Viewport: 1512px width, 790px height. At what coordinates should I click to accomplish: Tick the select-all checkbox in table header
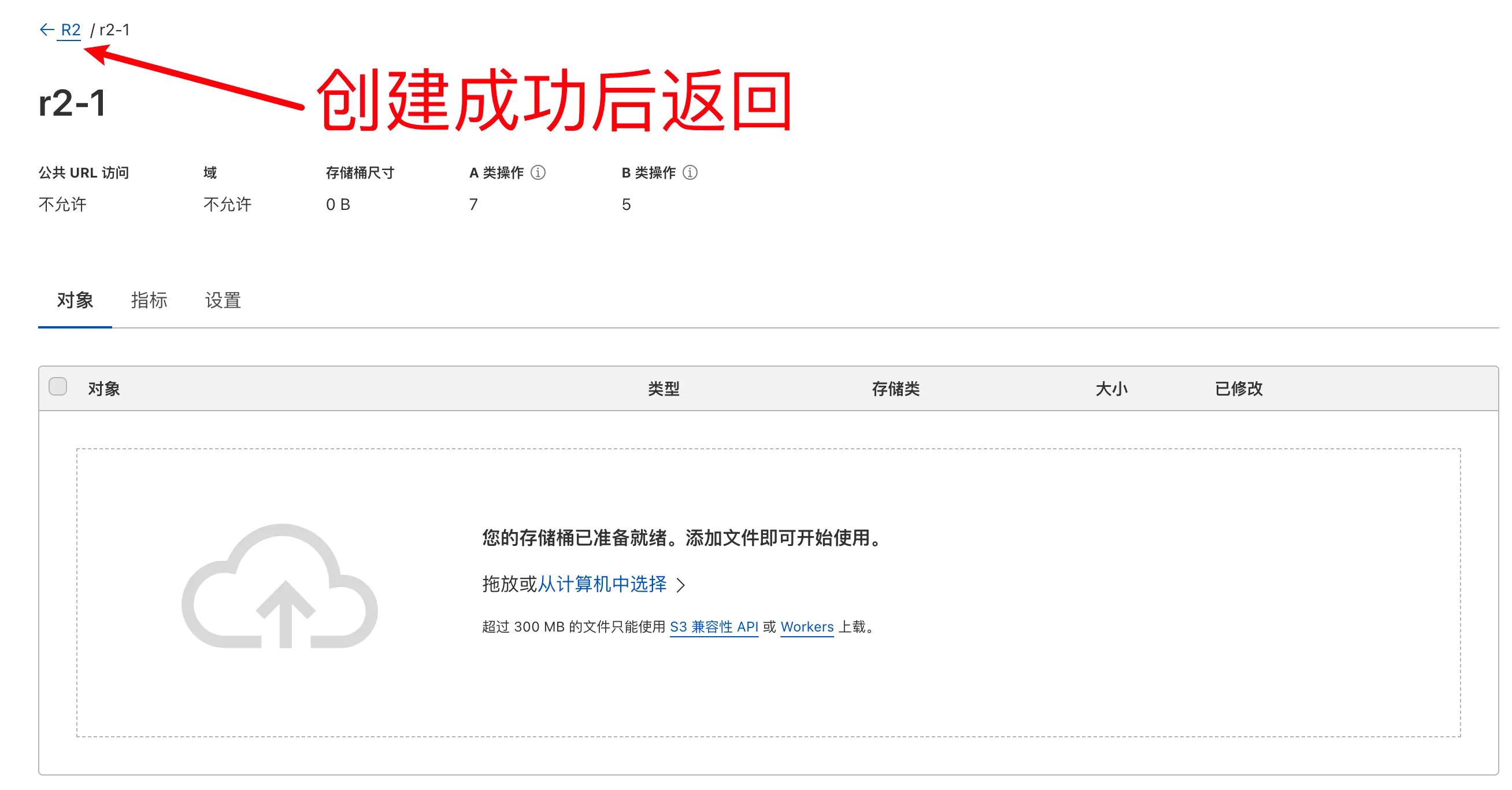pyautogui.click(x=58, y=386)
